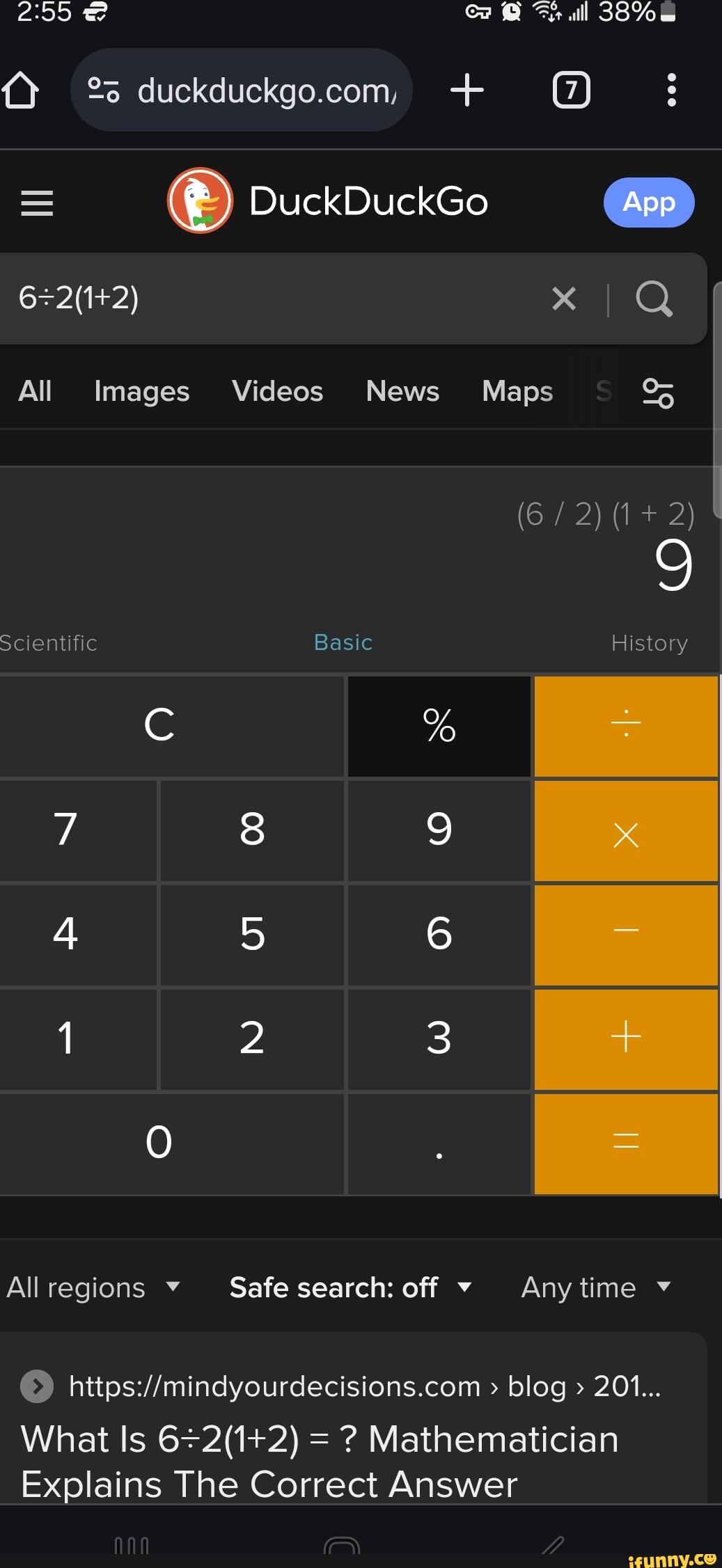Tap the browser home icon
The width and height of the screenshot is (722, 1568).
pos(20,90)
